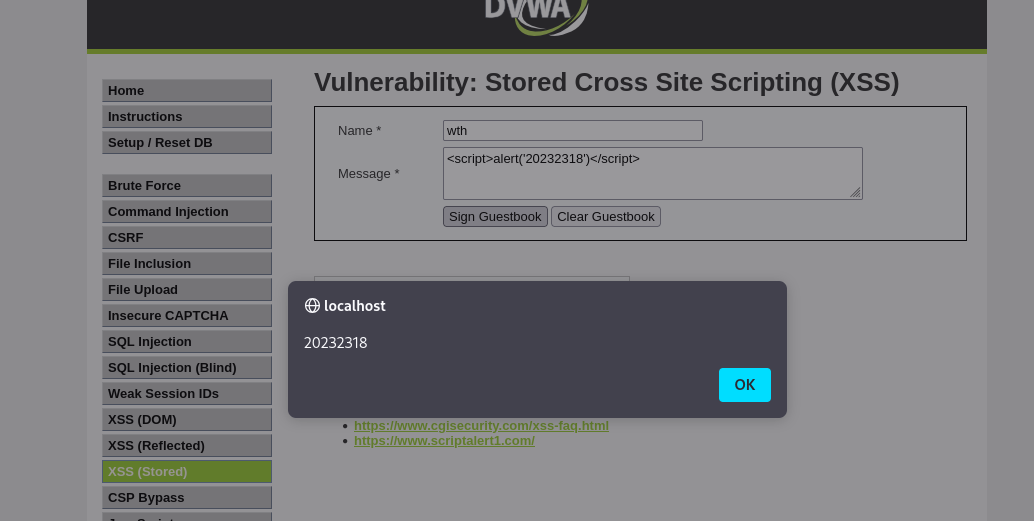
Task: Click the Sign Guestbook button
Action: tap(495, 216)
